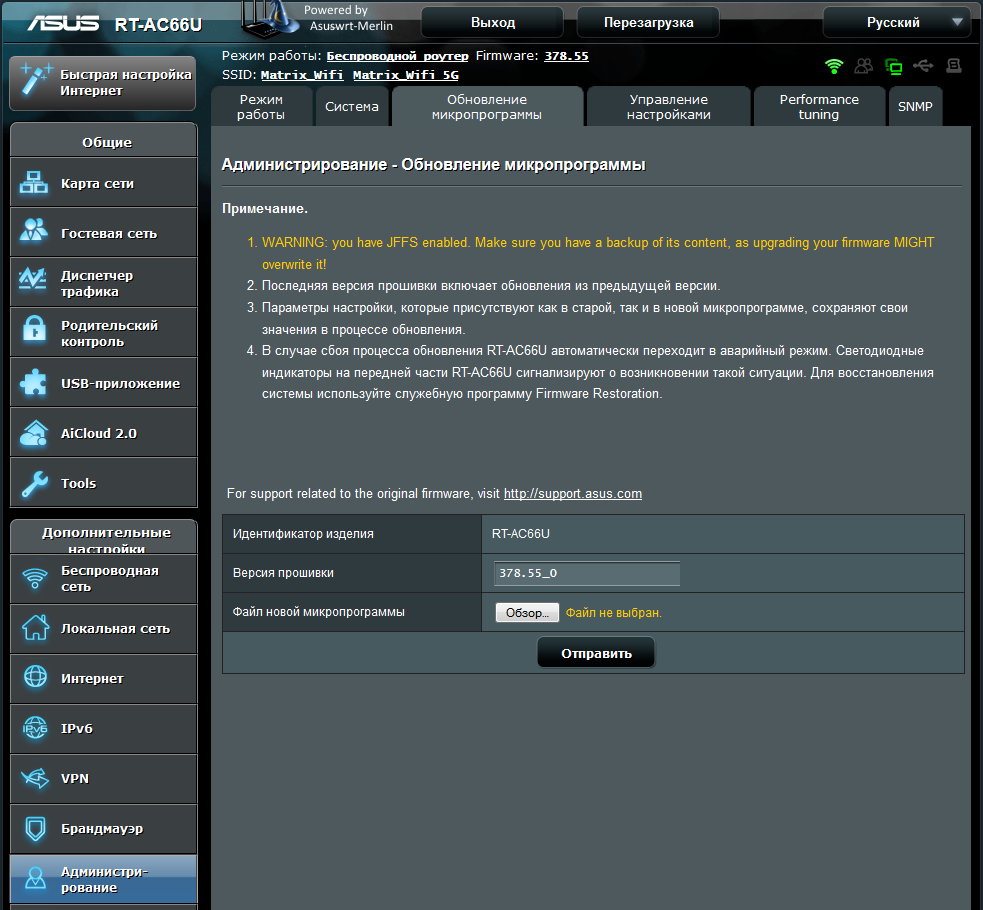
Task: Click the Wi-Fi signal status icon
Action: 834,66
